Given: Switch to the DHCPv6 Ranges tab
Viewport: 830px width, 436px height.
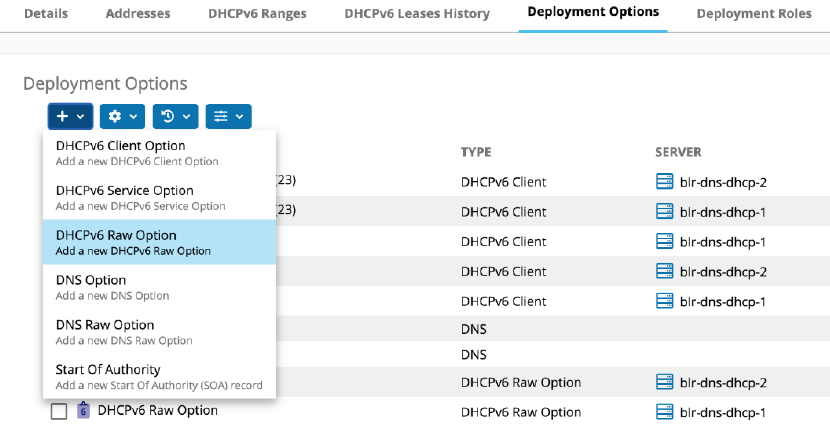Looking at the screenshot, I should [x=257, y=14].
